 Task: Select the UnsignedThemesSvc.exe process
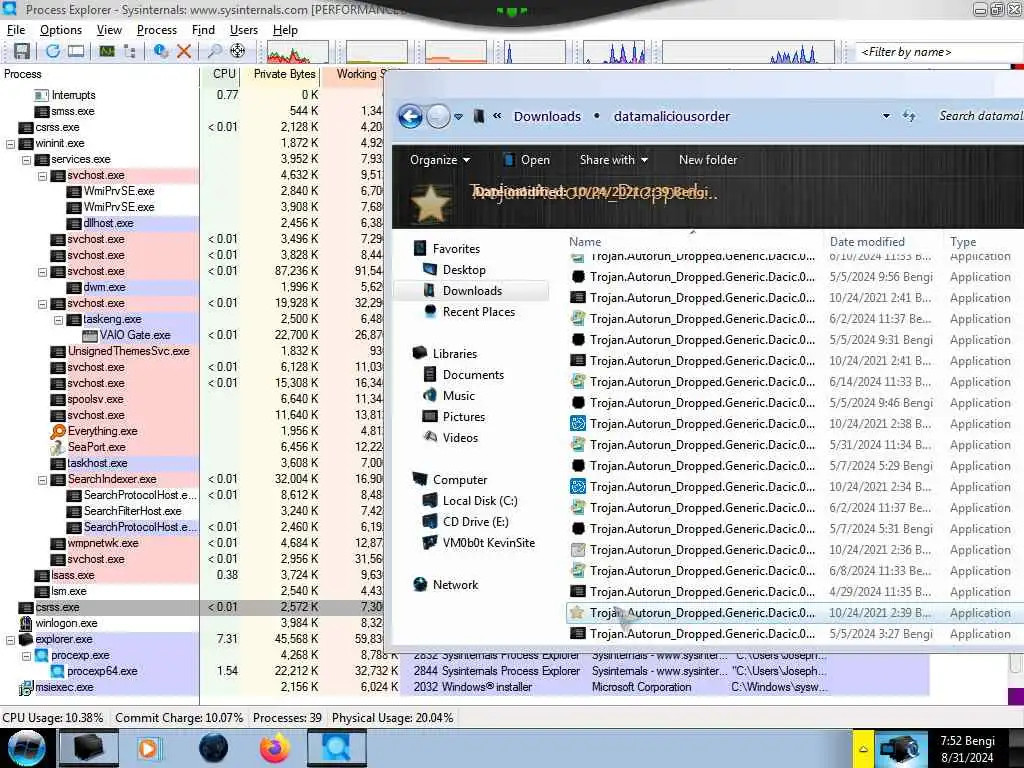(128, 351)
